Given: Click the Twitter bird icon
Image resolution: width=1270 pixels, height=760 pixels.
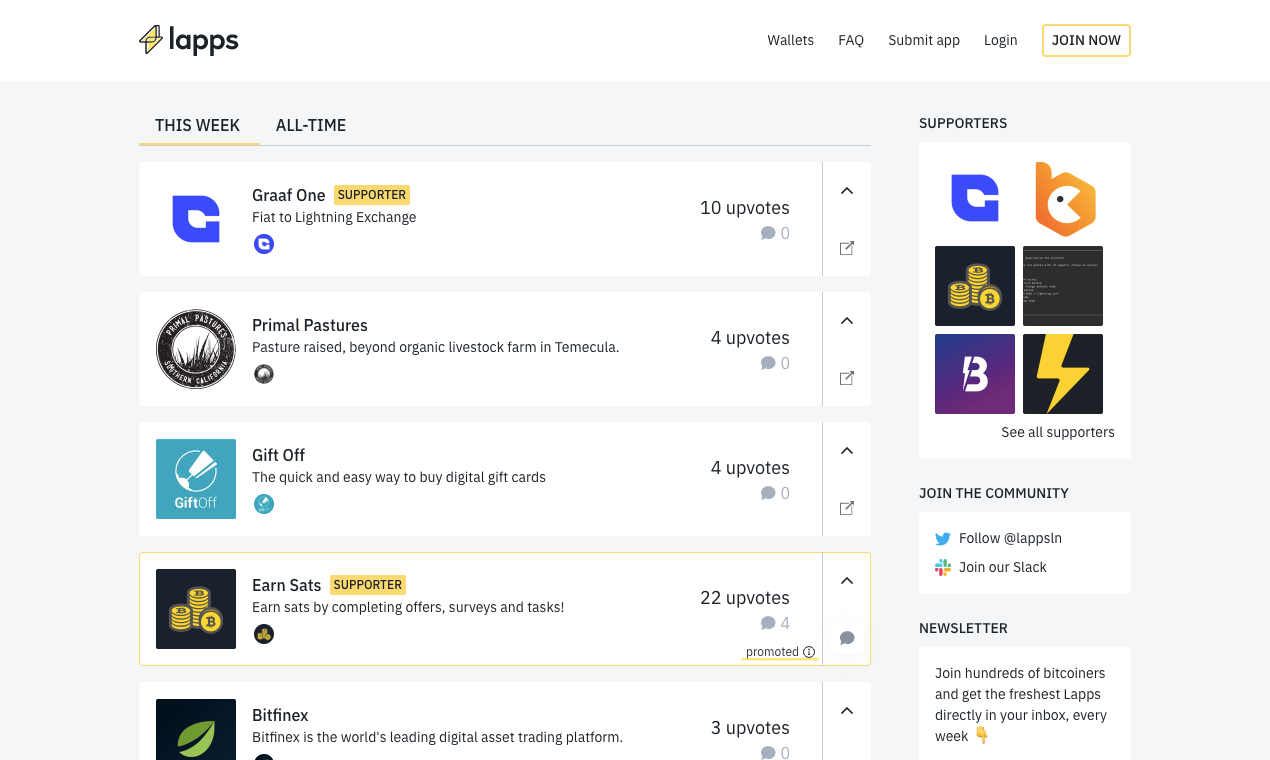Looking at the screenshot, I should click(943, 539).
